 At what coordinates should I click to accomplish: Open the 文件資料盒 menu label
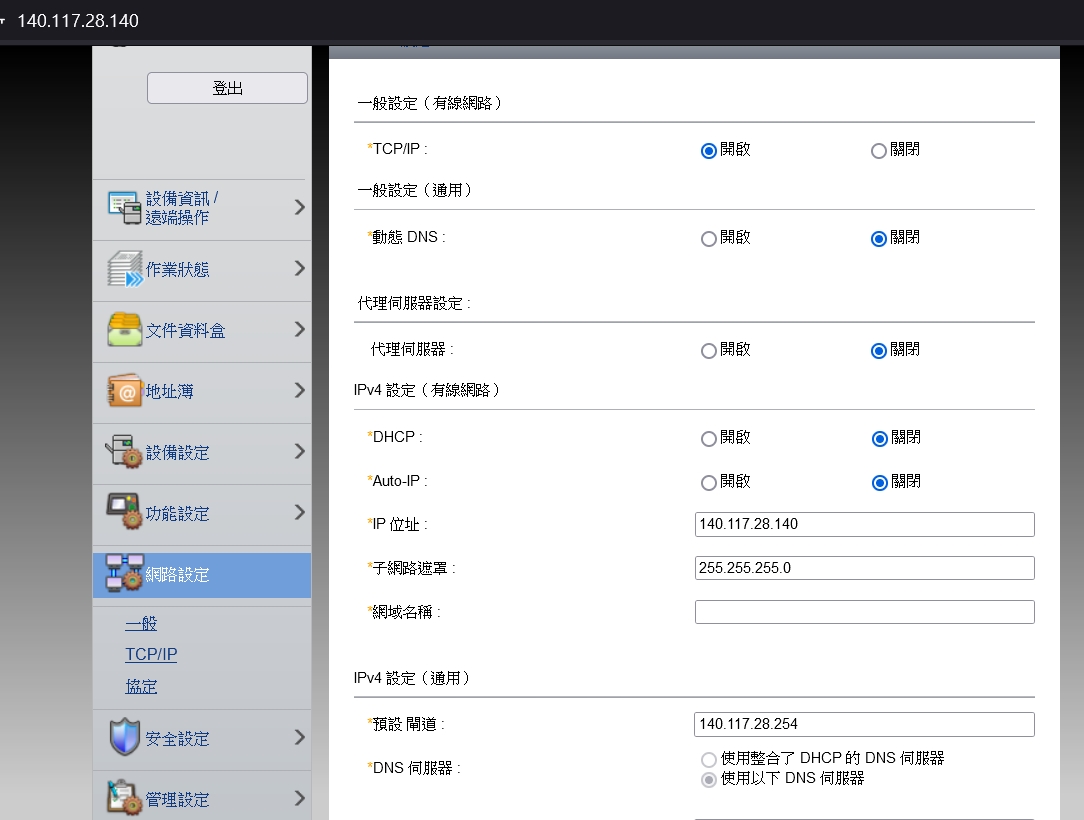pos(185,330)
